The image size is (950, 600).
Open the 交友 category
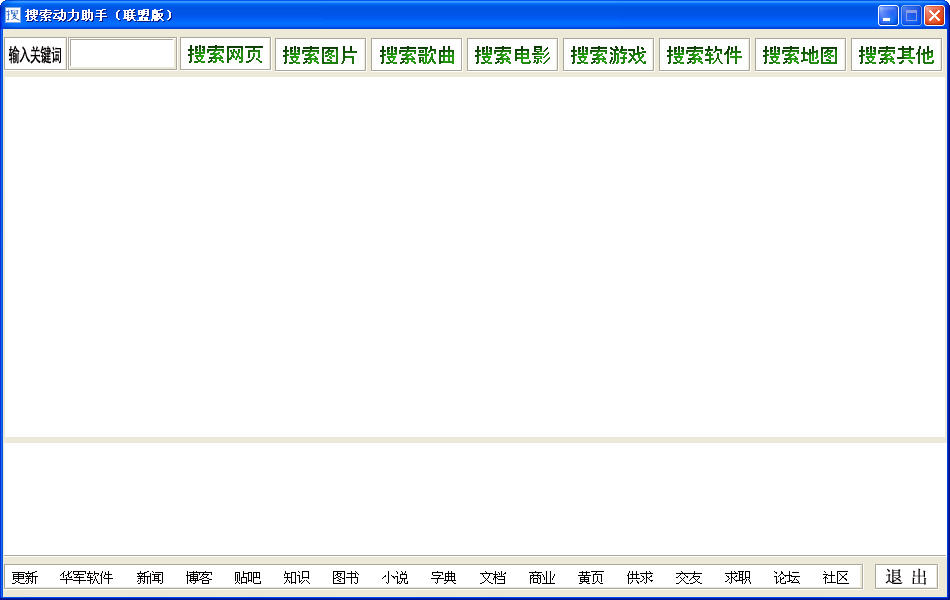(689, 578)
